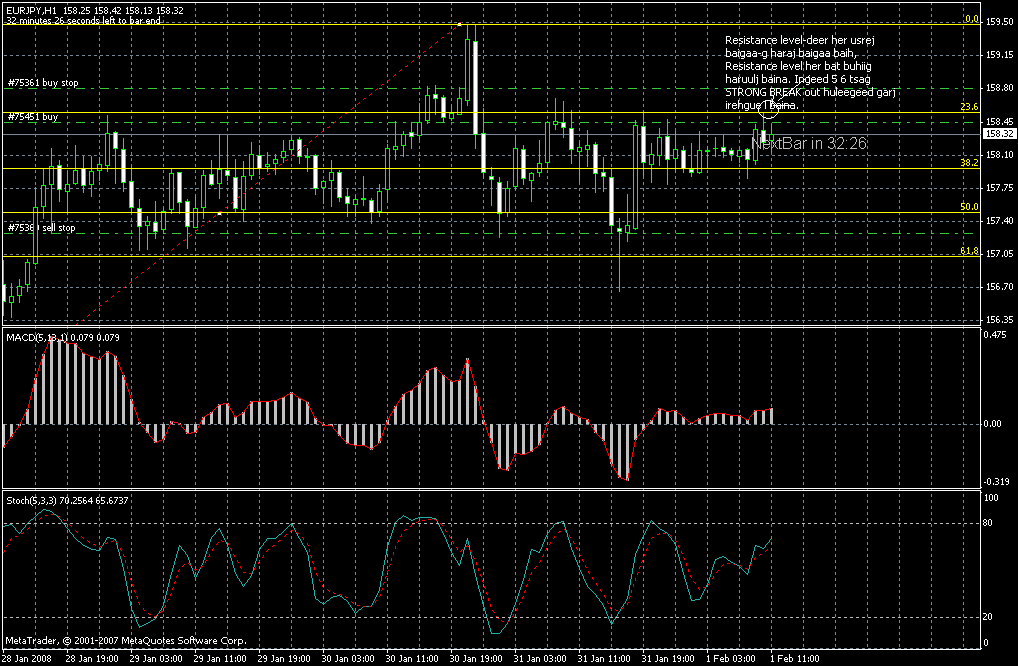Select the Fibonacci 0.0 level label
The width and height of the screenshot is (1018, 666).
click(x=970, y=19)
